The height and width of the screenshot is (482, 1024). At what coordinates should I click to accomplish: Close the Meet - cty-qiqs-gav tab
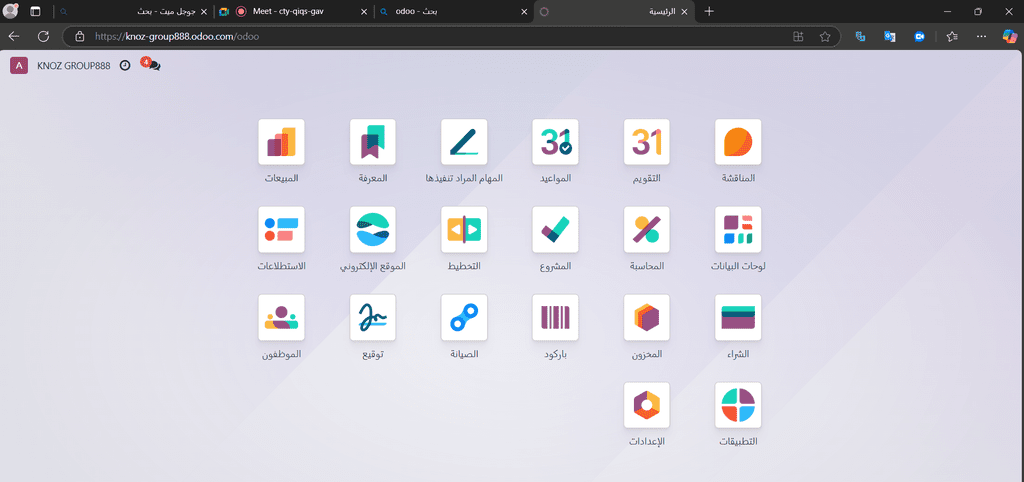tap(364, 11)
